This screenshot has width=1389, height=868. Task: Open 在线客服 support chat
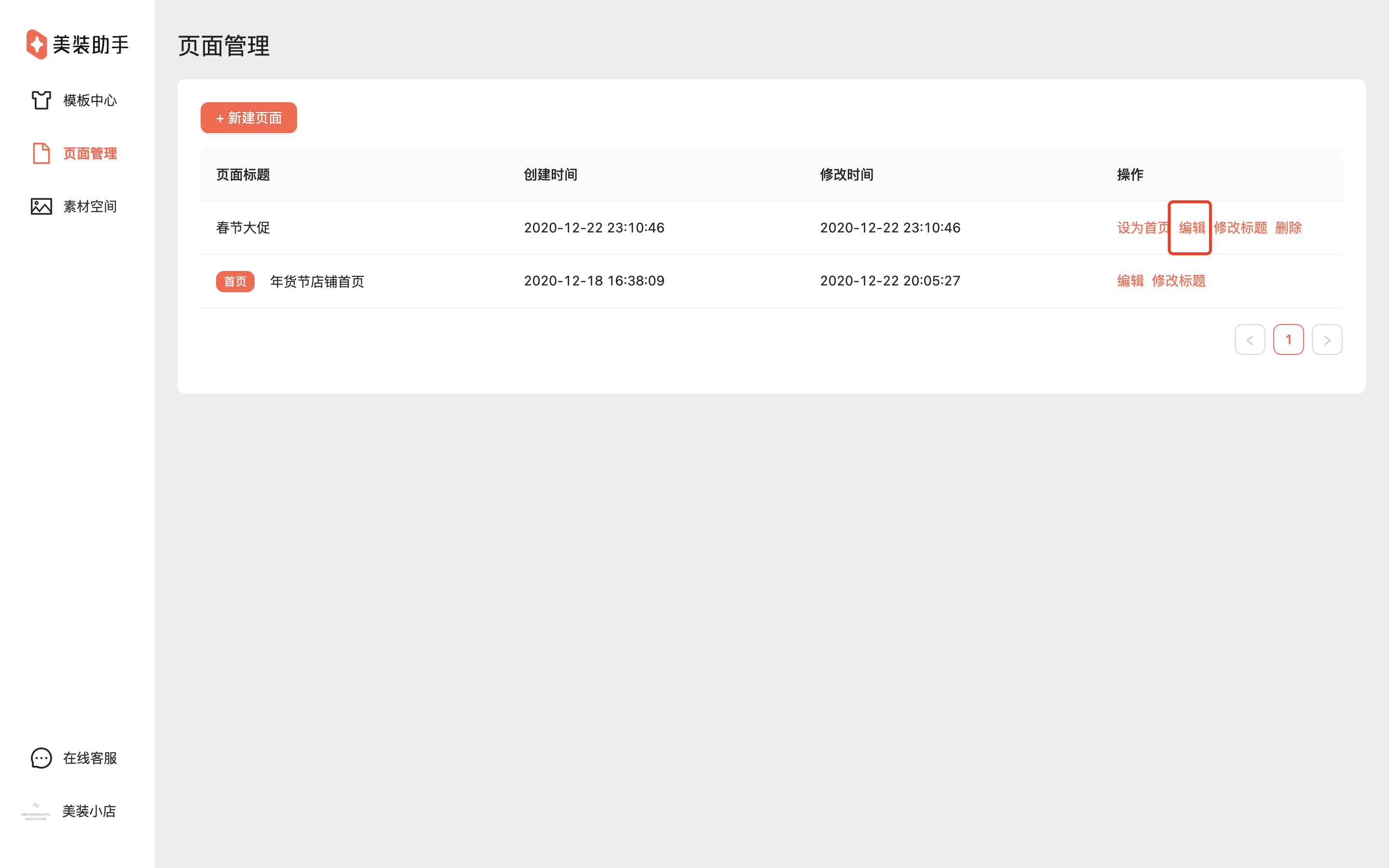[90, 758]
